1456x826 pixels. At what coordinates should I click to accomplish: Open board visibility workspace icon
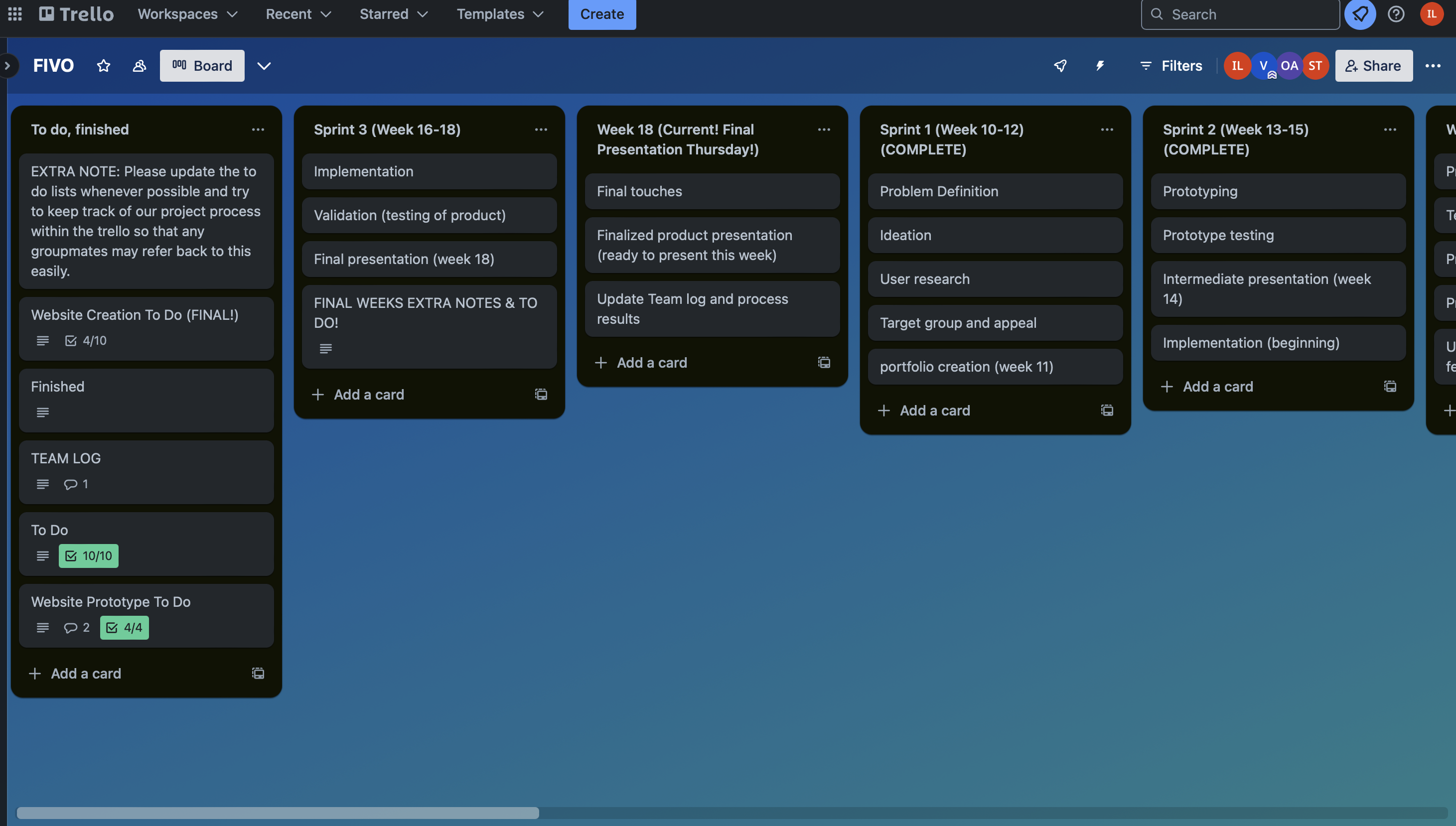139,66
